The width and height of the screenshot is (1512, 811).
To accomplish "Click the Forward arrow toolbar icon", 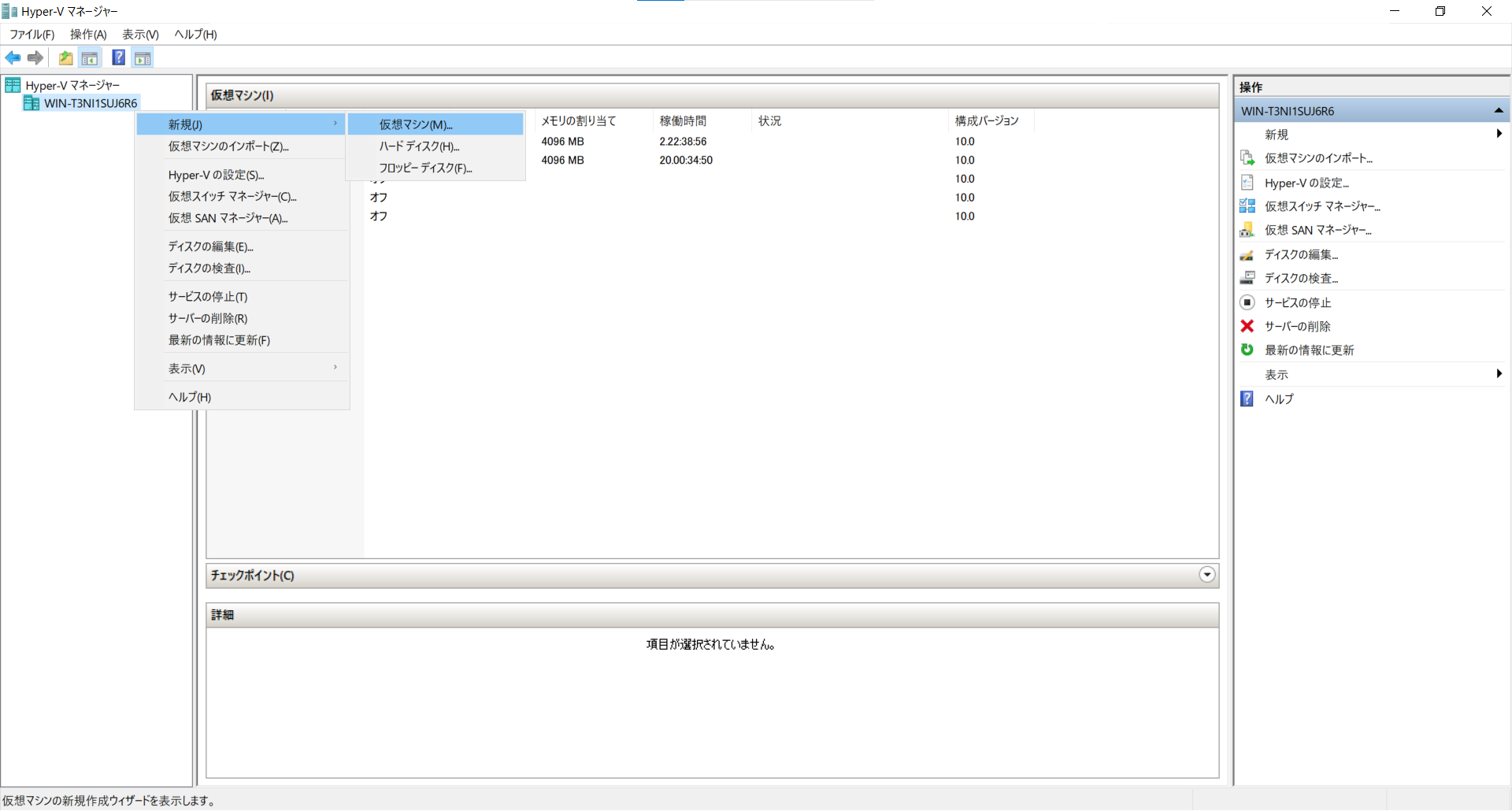I will coord(35,57).
